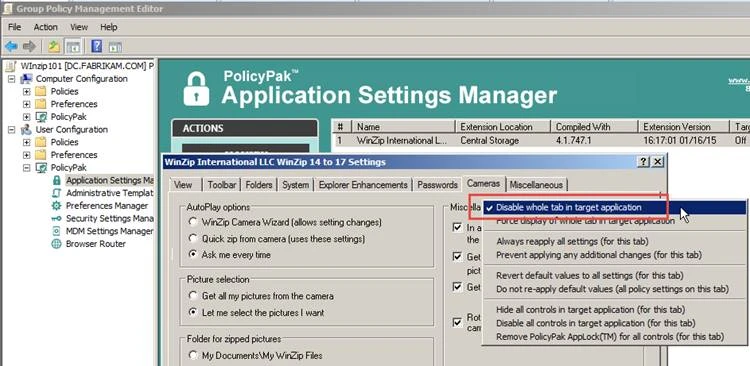Collapse the Computer Configuration tree node
Image resolution: width=750 pixels, height=366 pixels.
tap(11, 79)
